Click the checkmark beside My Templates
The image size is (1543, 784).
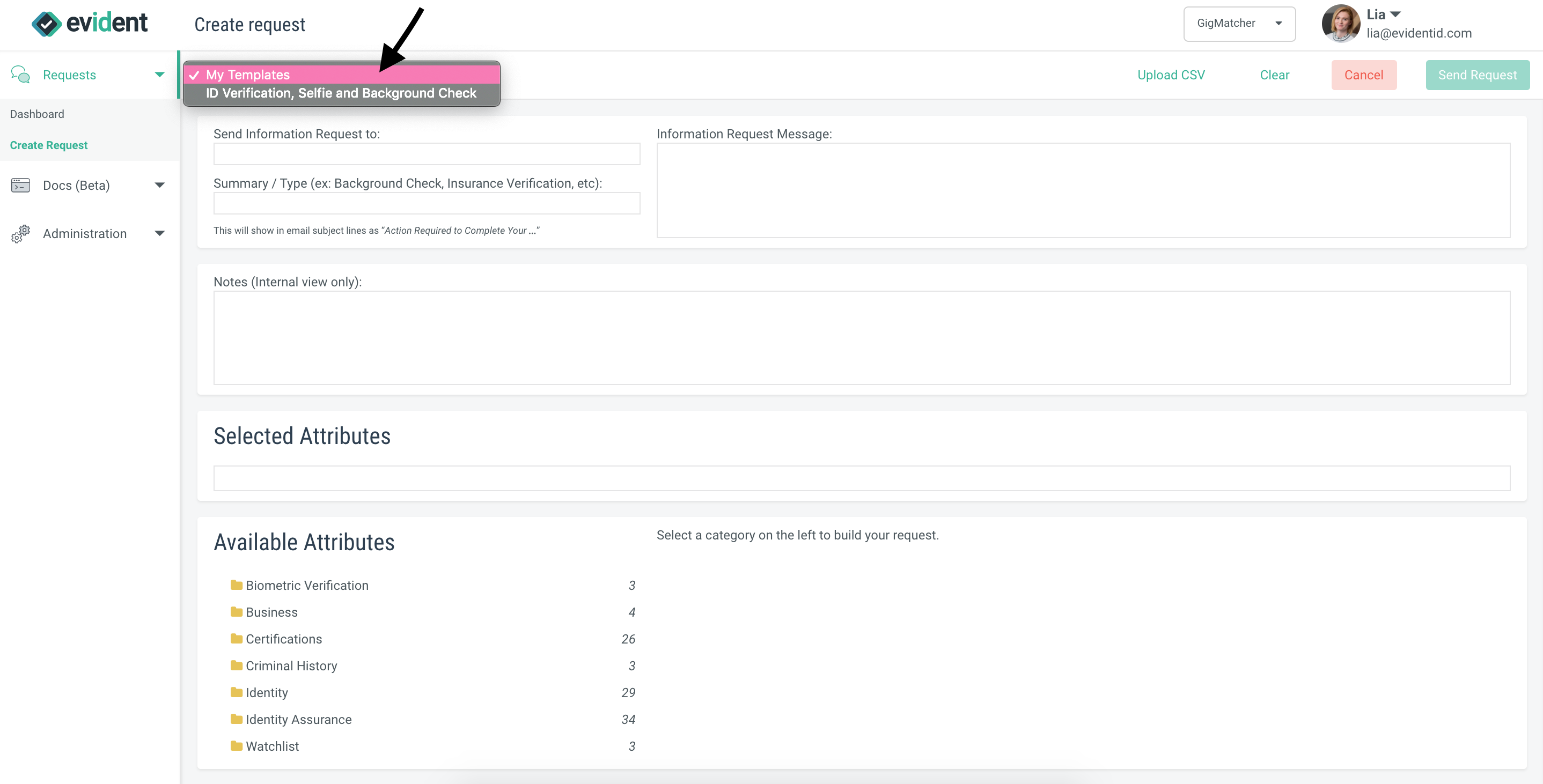click(x=195, y=74)
